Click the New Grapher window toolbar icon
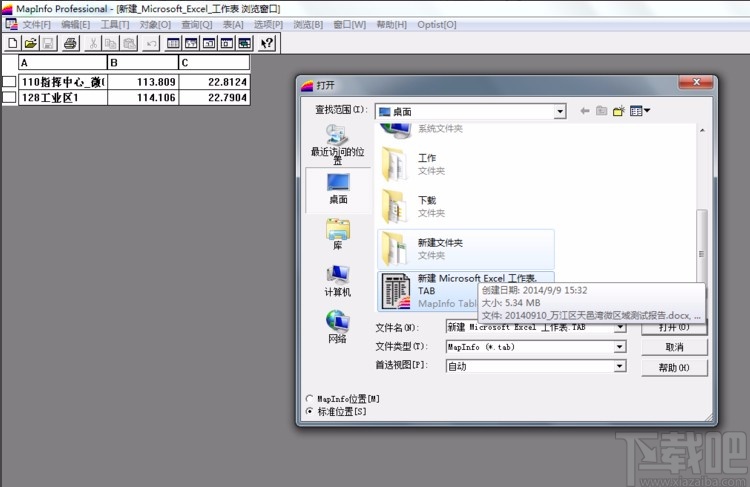This screenshot has height=487, width=750. point(209,44)
